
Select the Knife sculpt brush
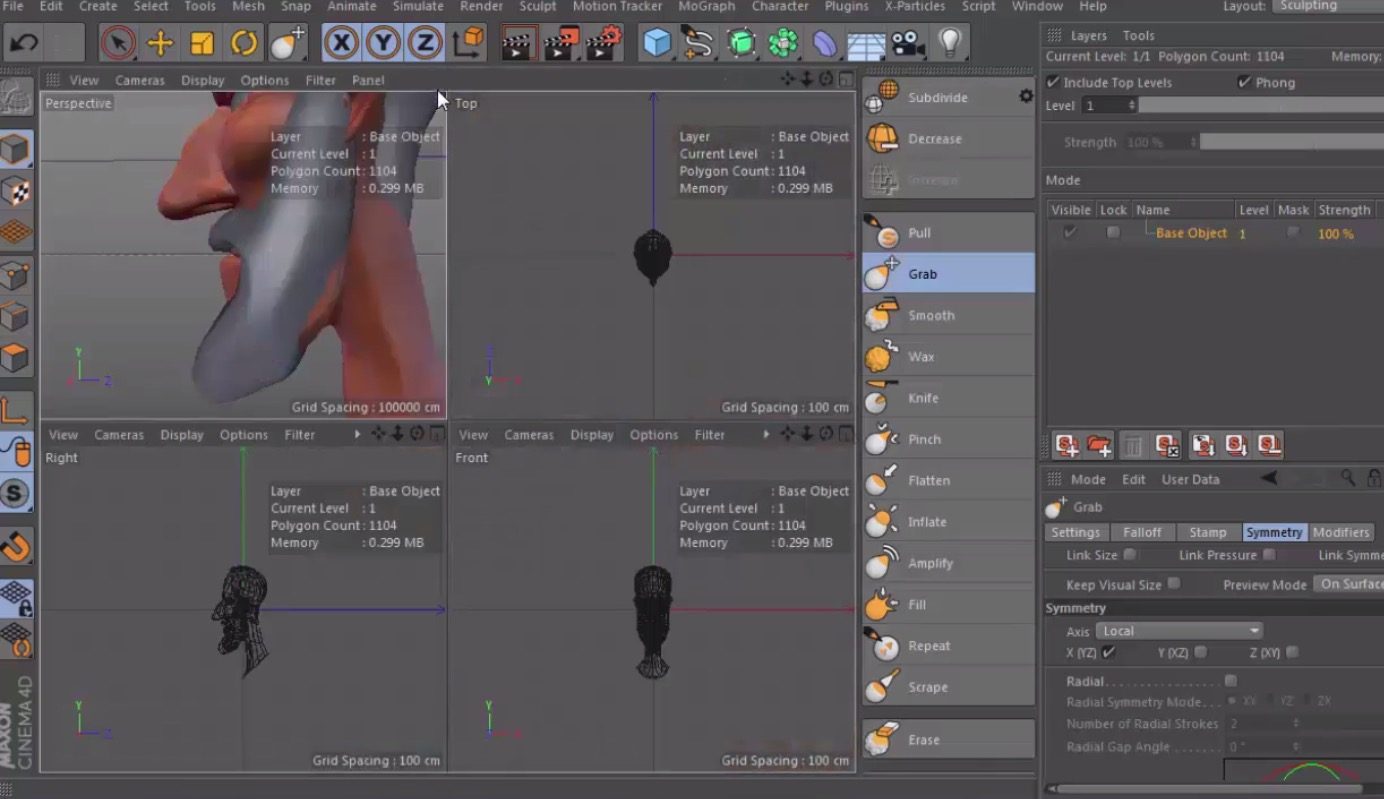click(x=948, y=398)
